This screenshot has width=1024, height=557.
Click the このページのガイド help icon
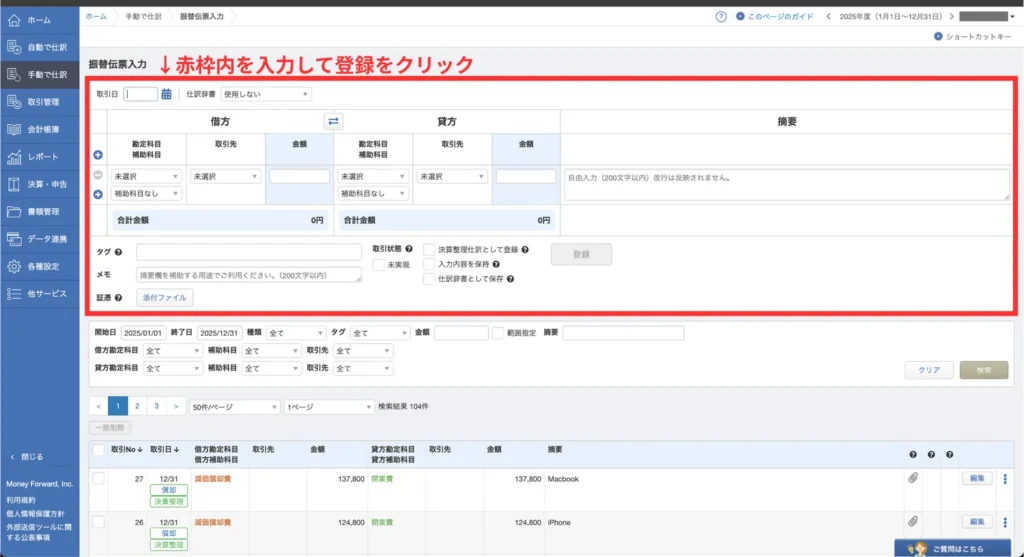coord(721,17)
